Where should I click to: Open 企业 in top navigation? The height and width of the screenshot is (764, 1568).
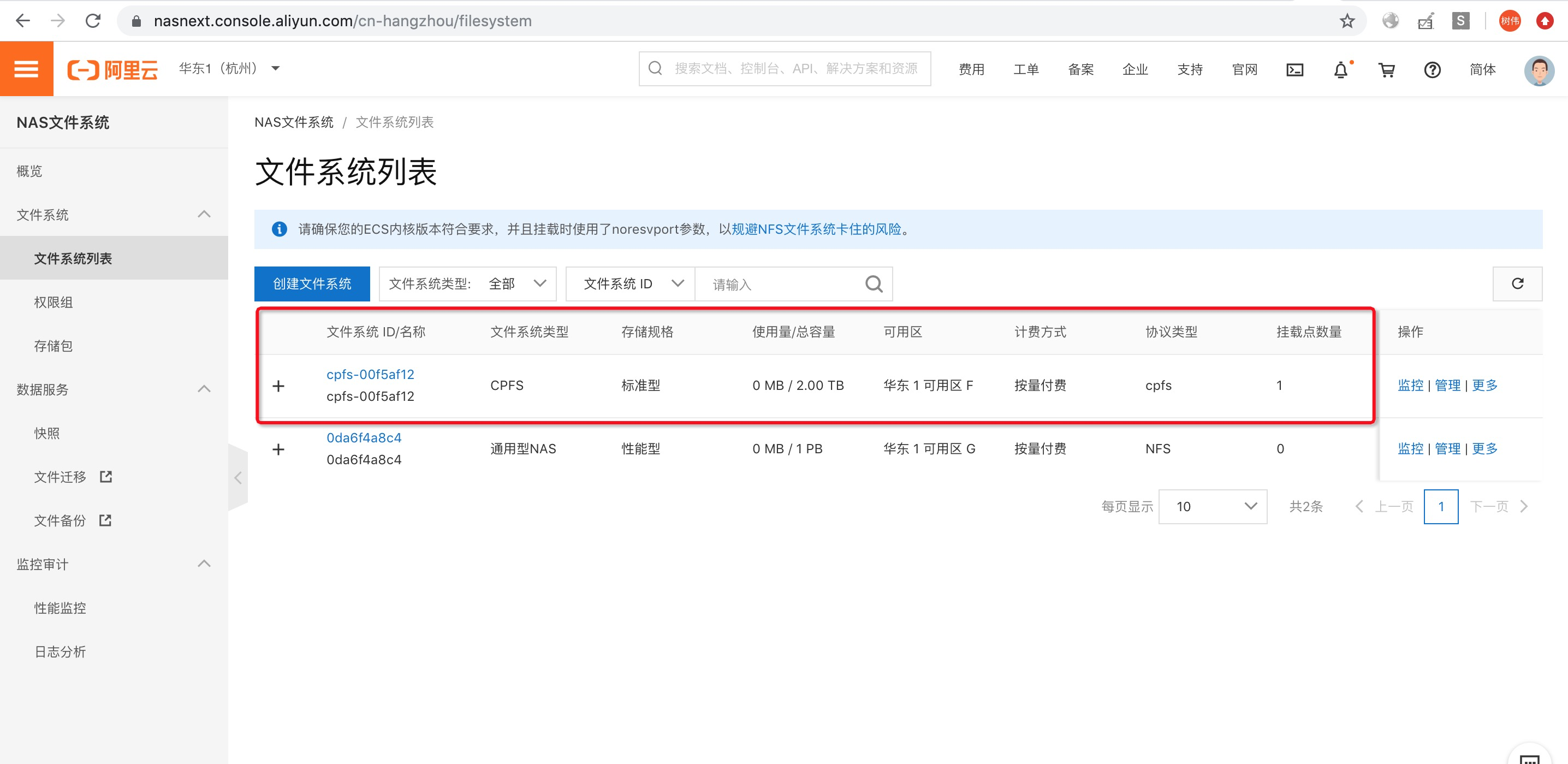1135,69
